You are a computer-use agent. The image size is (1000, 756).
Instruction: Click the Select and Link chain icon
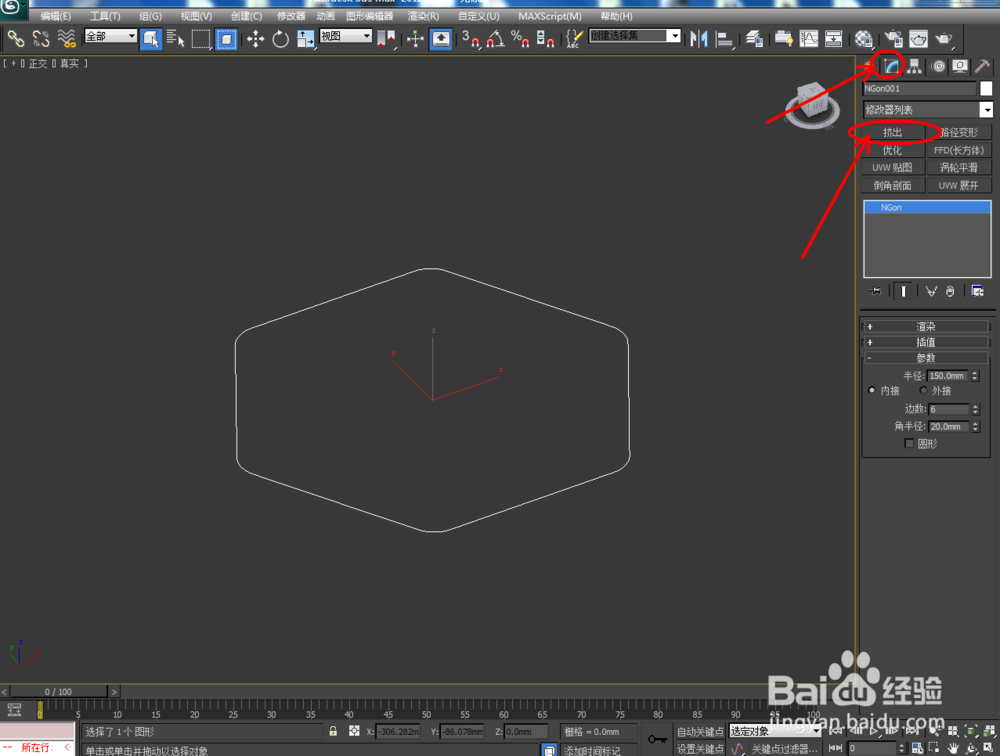coord(16,39)
